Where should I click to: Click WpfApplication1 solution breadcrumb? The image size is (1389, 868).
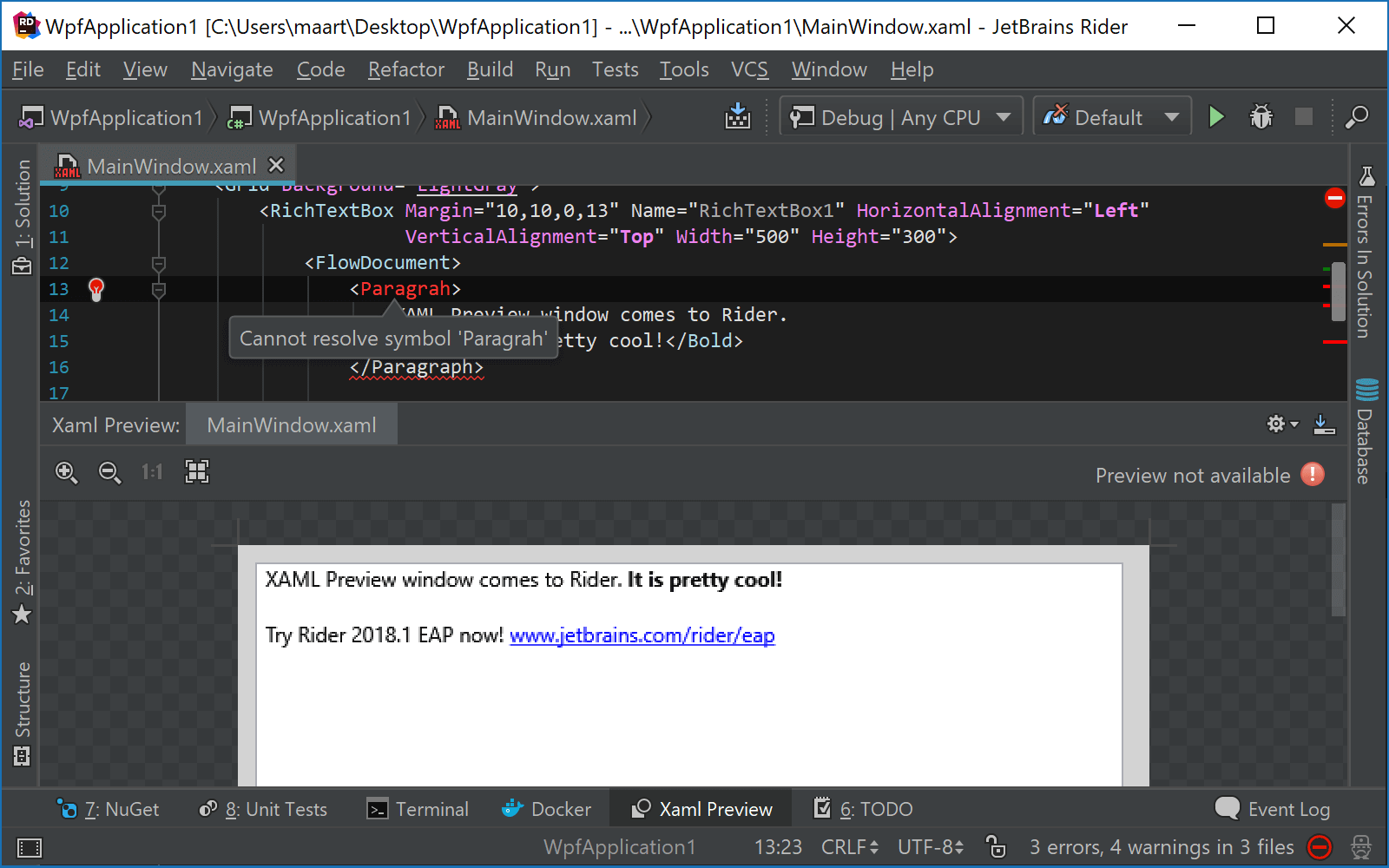[x=111, y=117]
